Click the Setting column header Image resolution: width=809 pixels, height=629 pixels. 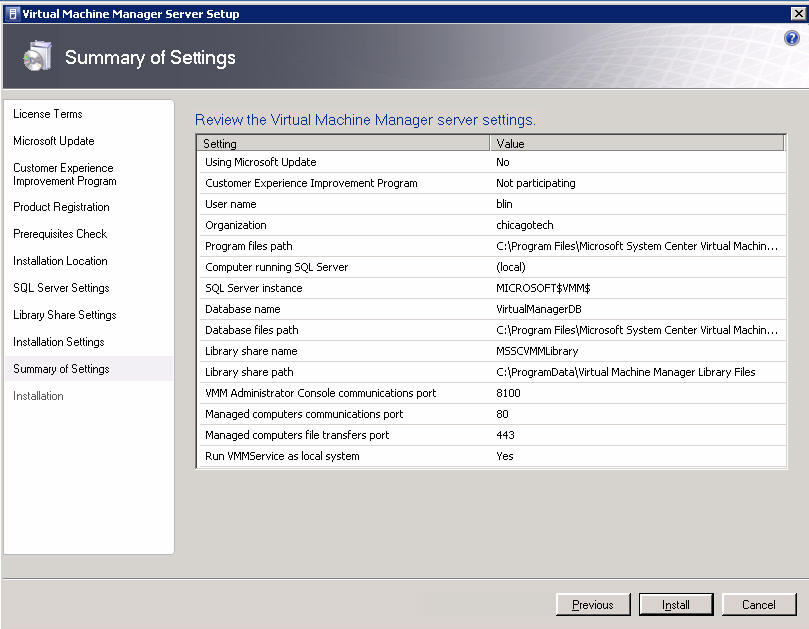(x=343, y=143)
